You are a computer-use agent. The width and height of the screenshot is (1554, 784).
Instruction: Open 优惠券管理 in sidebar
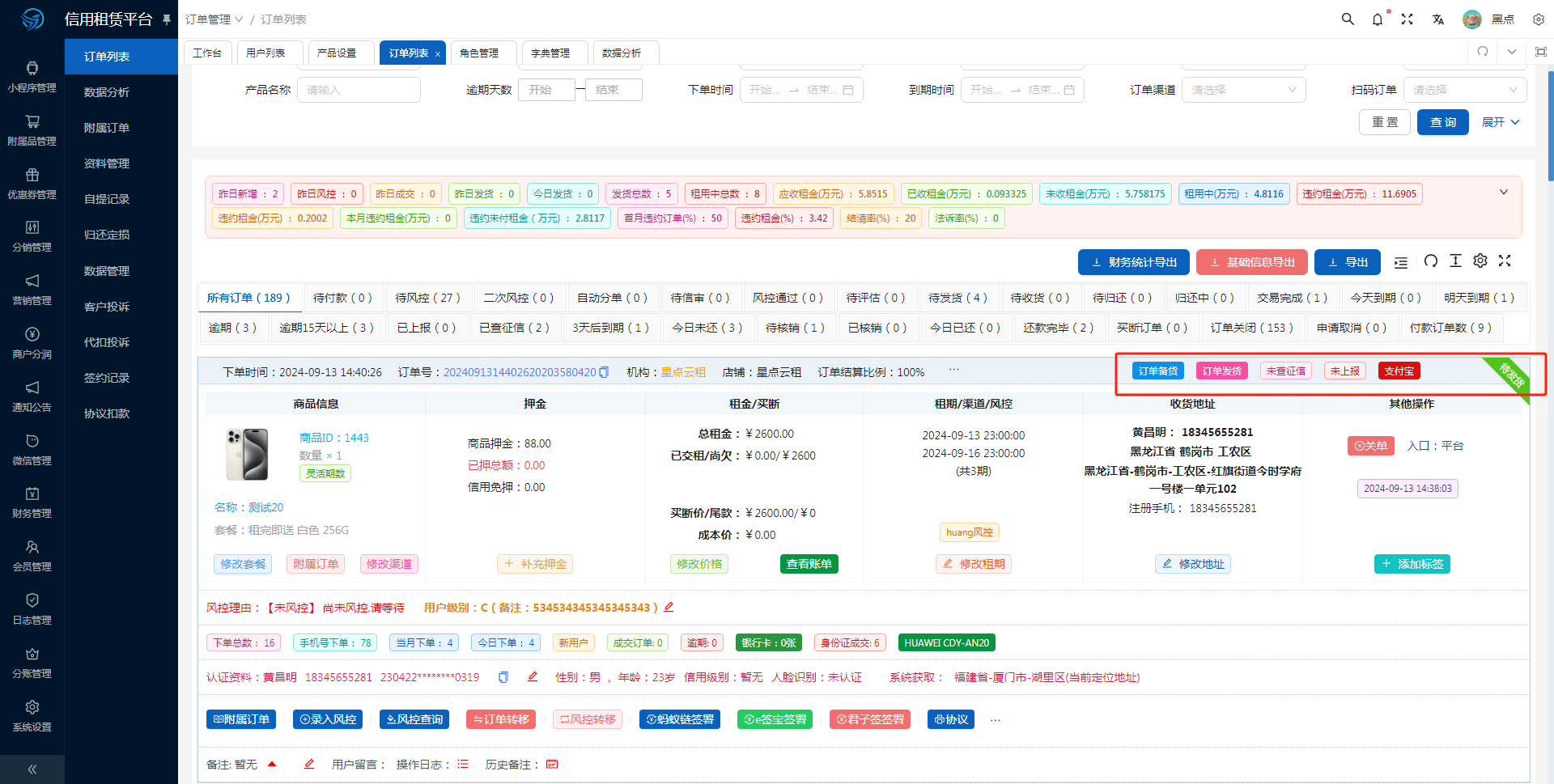click(32, 184)
